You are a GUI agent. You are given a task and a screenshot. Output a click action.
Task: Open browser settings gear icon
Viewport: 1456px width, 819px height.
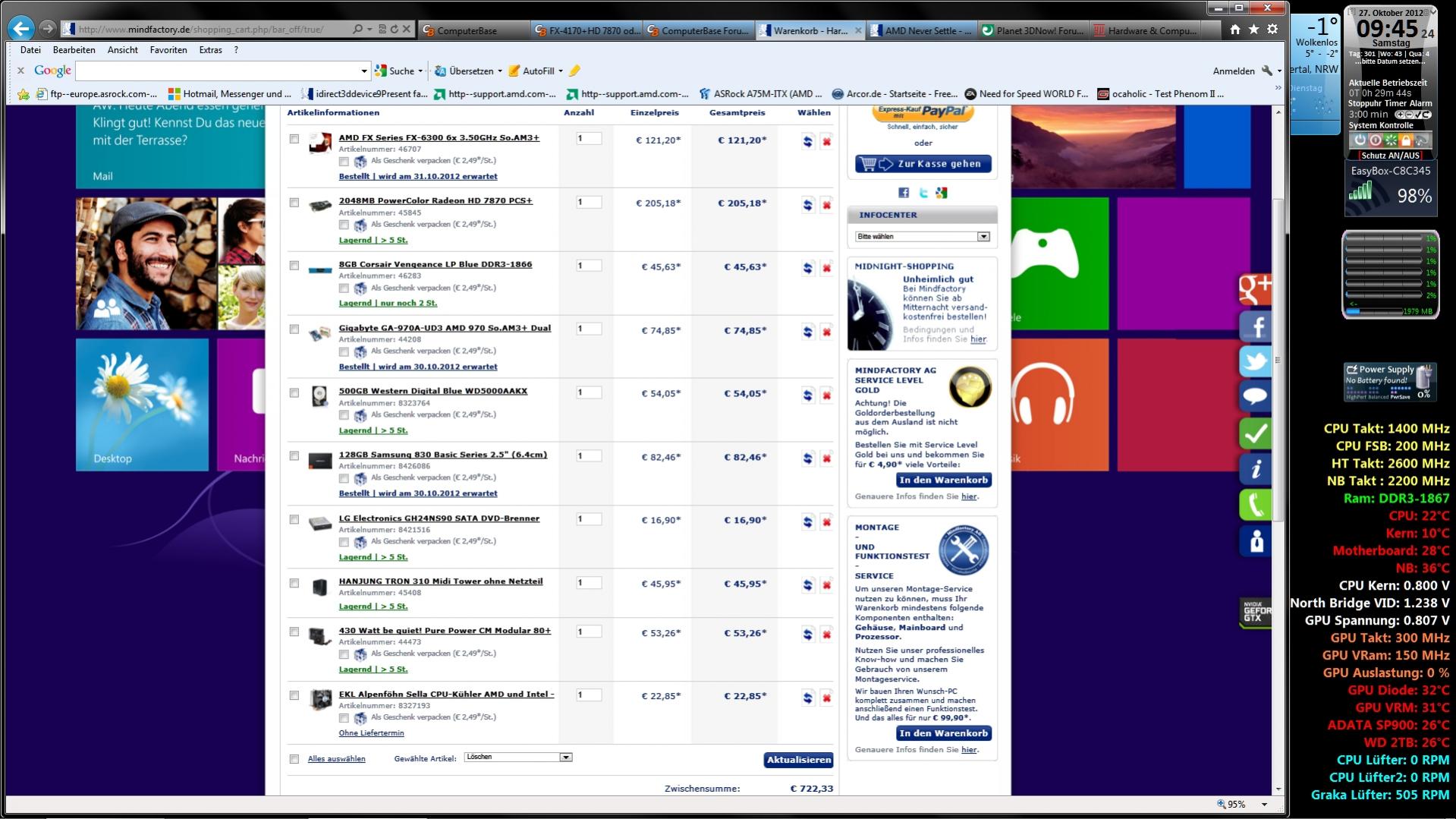1272,29
